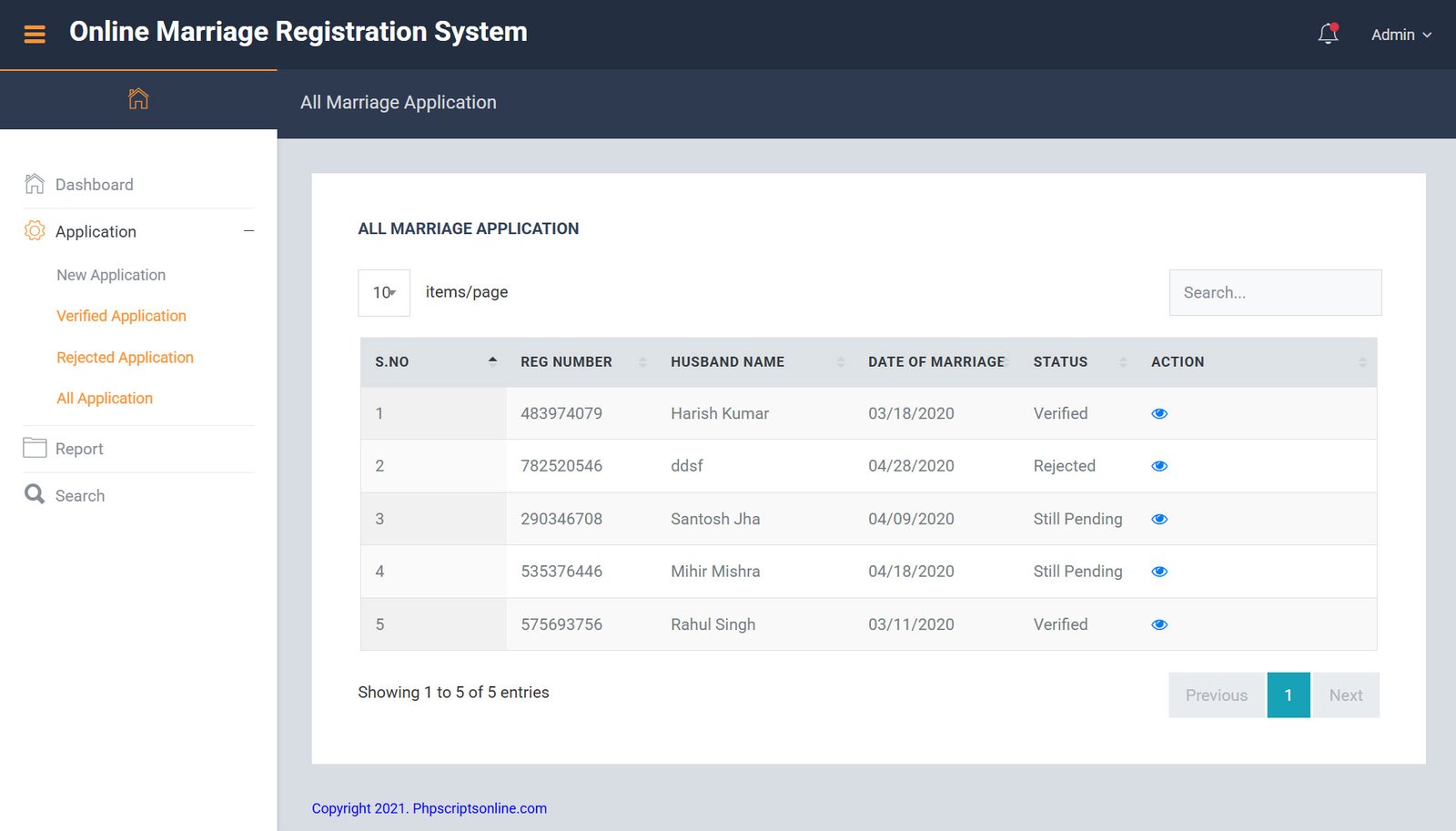Click the Search magnifier icon in sidebar
This screenshot has height=831, width=1456.
click(x=35, y=494)
